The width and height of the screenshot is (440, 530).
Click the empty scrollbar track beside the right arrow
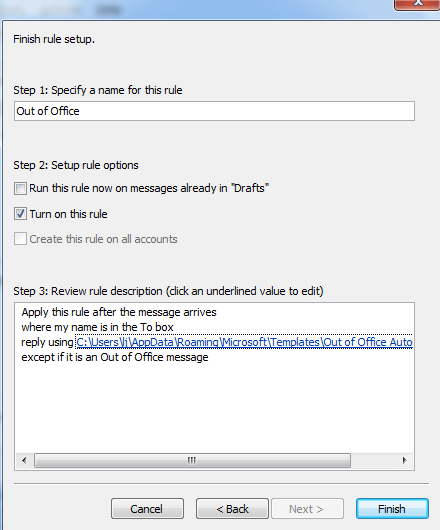click(373, 460)
